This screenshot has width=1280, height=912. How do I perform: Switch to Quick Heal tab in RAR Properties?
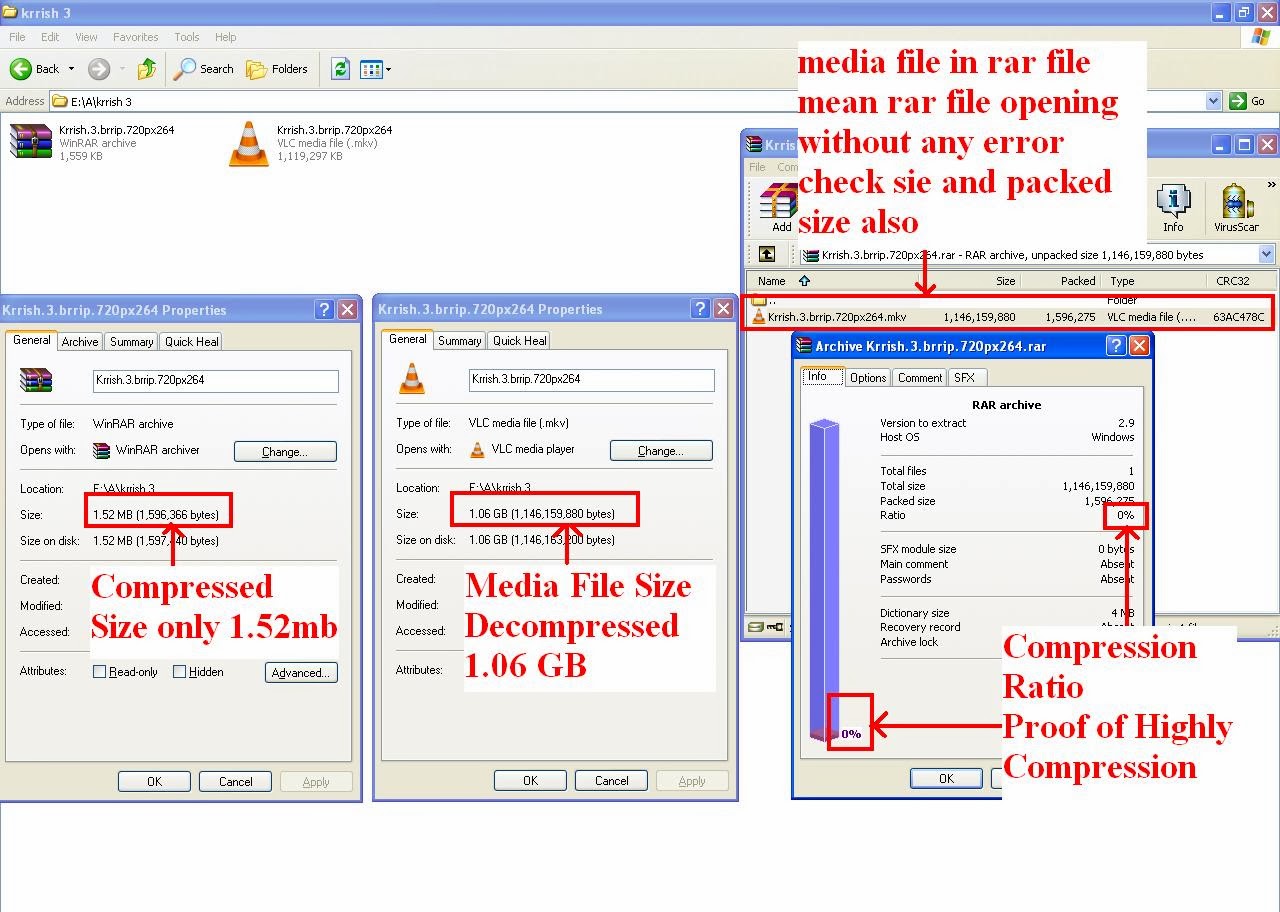tap(192, 342)
